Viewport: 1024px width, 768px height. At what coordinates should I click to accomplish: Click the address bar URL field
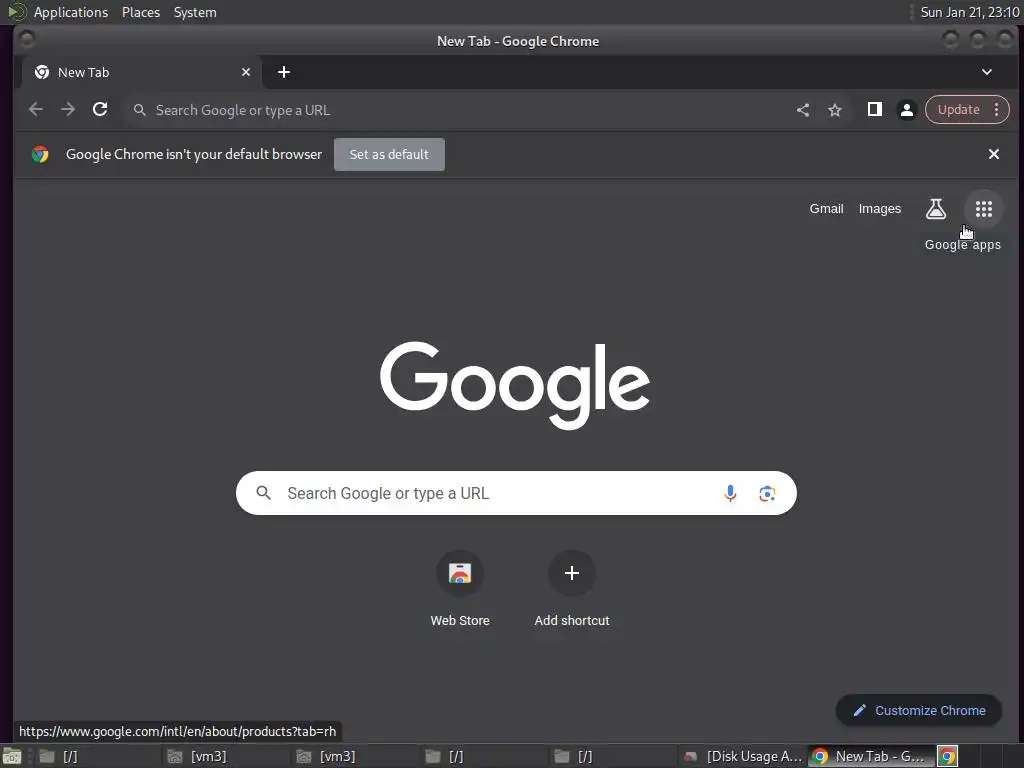(457, 110)
